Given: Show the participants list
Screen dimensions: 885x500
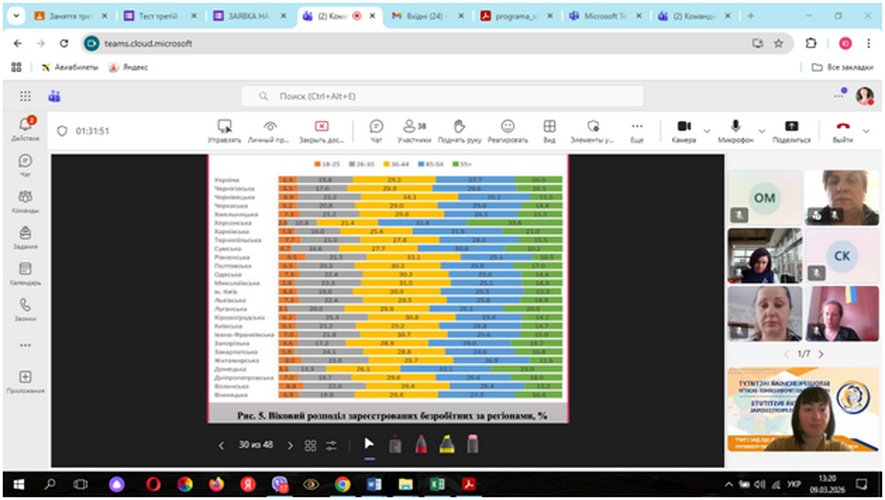Looking at the screenshot, I should point(413,131).
